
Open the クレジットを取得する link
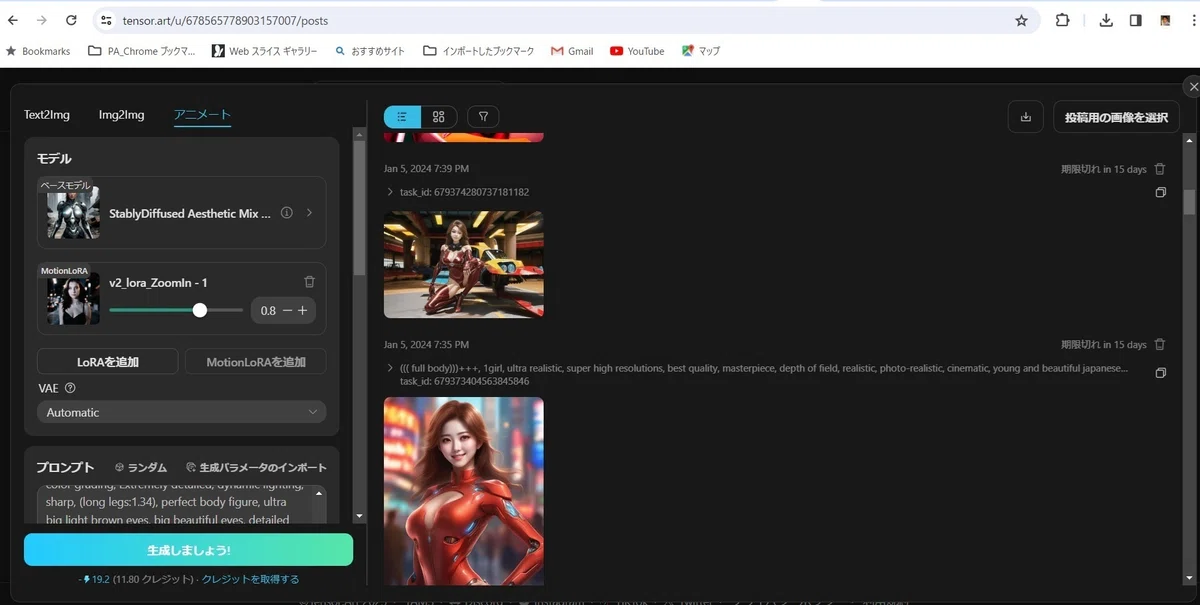pos(250,579)
